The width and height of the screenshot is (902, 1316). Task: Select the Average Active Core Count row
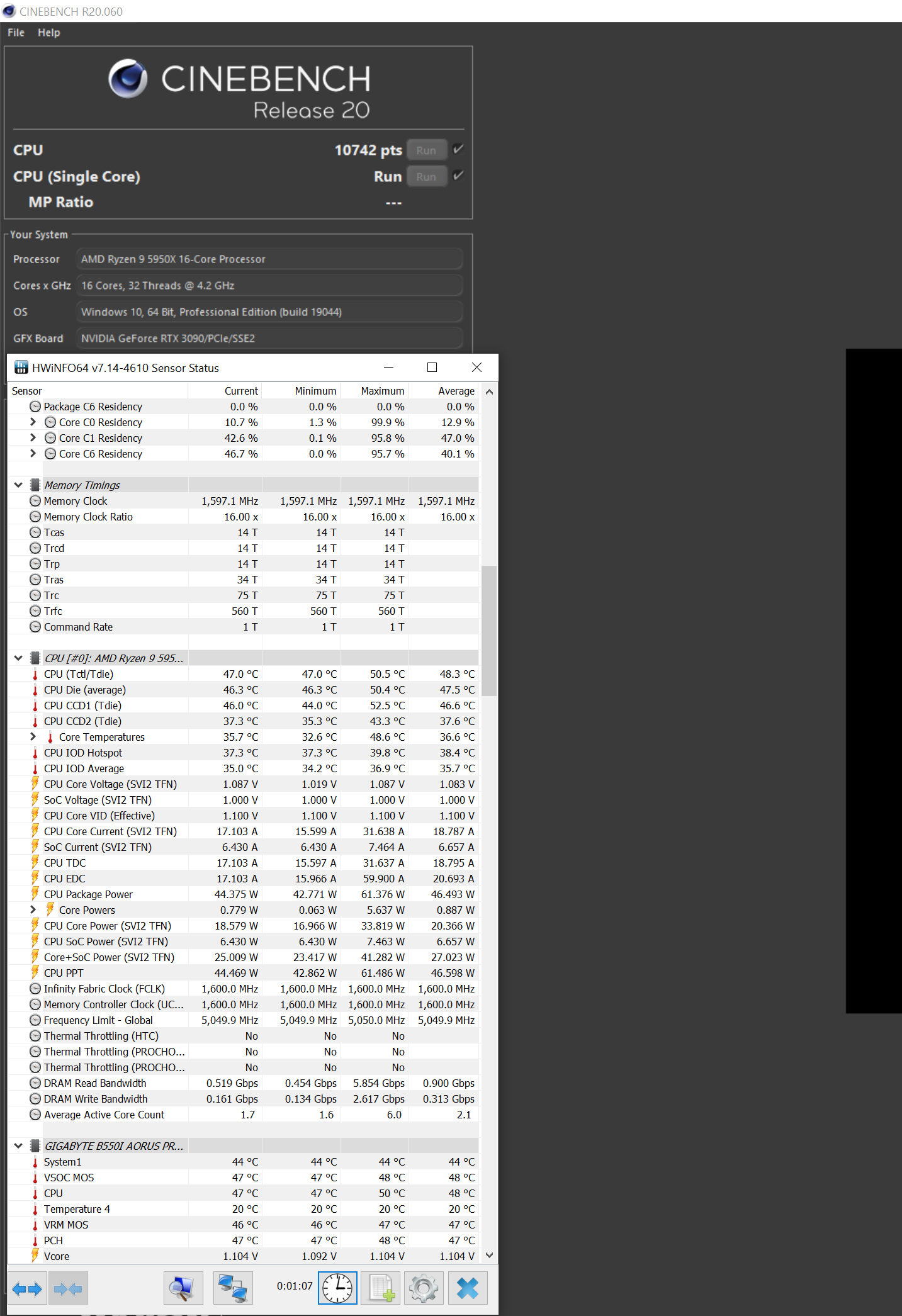(244, 1115)
